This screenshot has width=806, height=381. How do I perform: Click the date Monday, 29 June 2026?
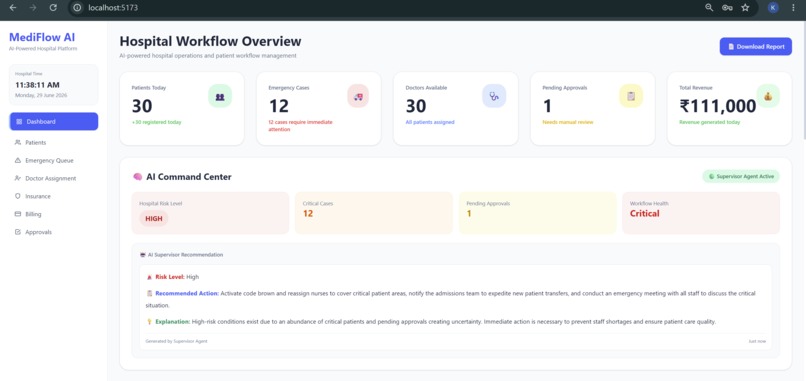pyautogui.click(x=41, y=95)
